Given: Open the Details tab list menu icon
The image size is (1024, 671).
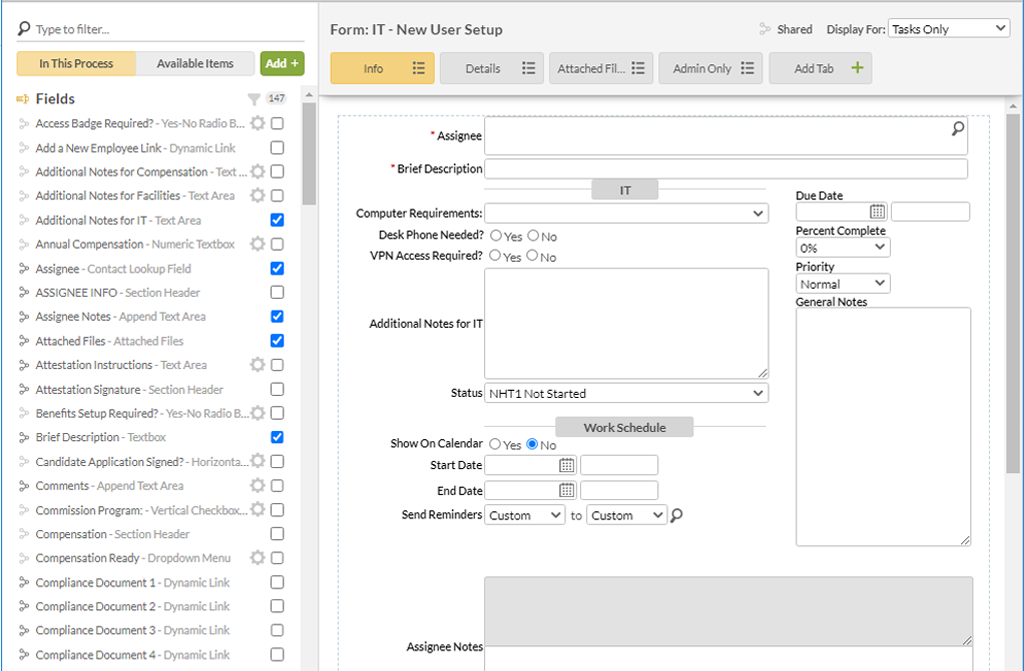Looking at the screenshot, I should (x=528, y=68).
